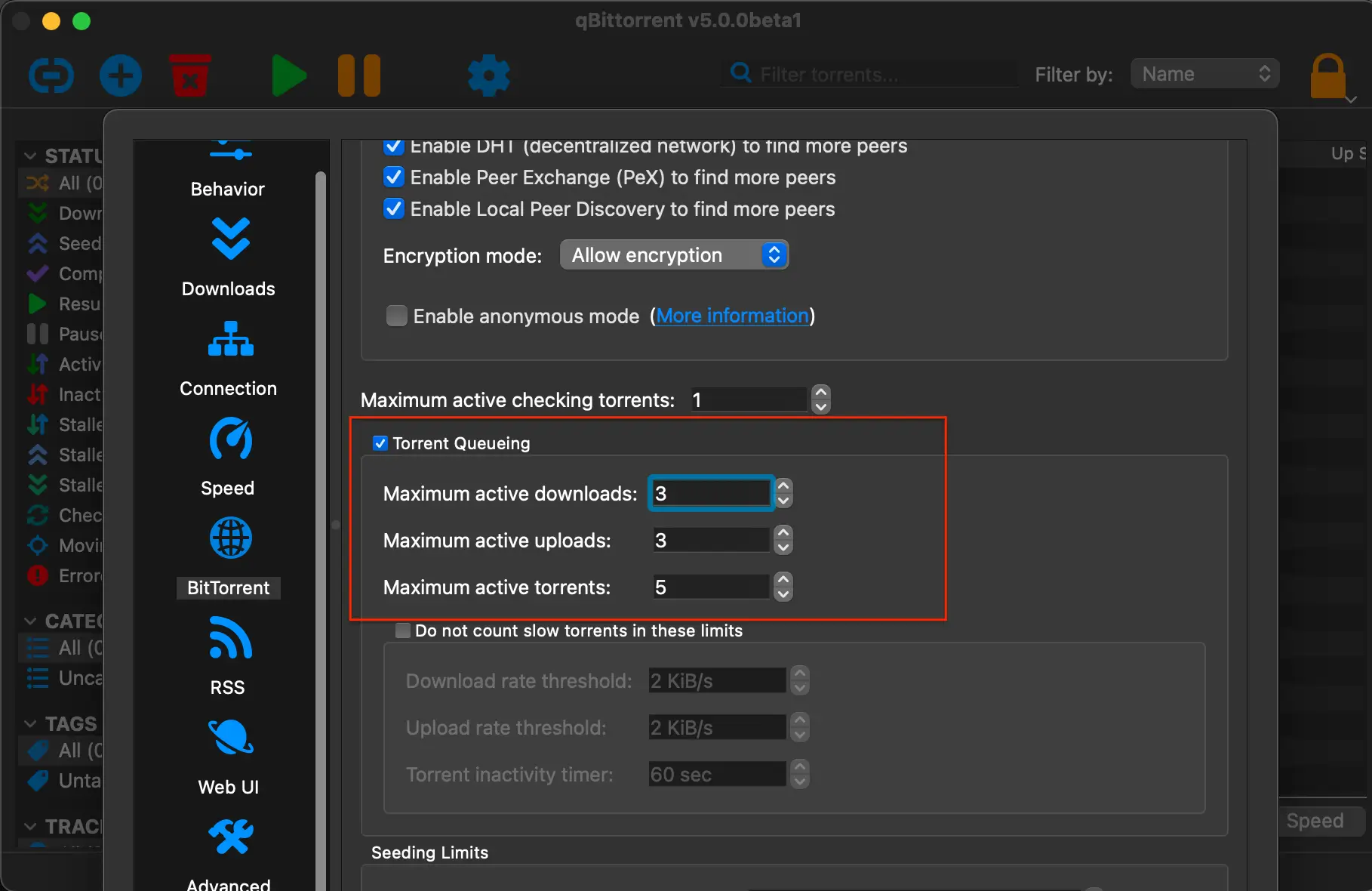Open the More information link
Screen dimensions: 1372x891
coord(732,316)
